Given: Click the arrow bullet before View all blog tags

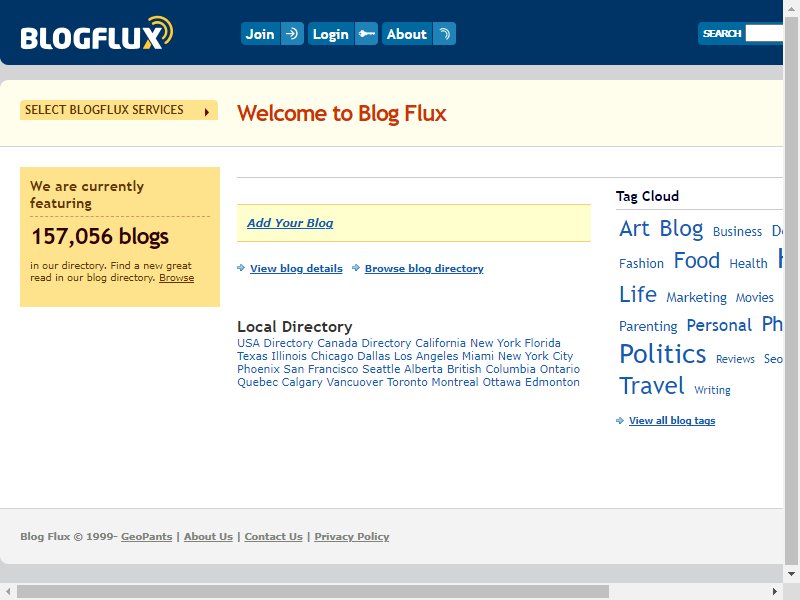Looking at the screenshot, I should (x=620, y=420).
